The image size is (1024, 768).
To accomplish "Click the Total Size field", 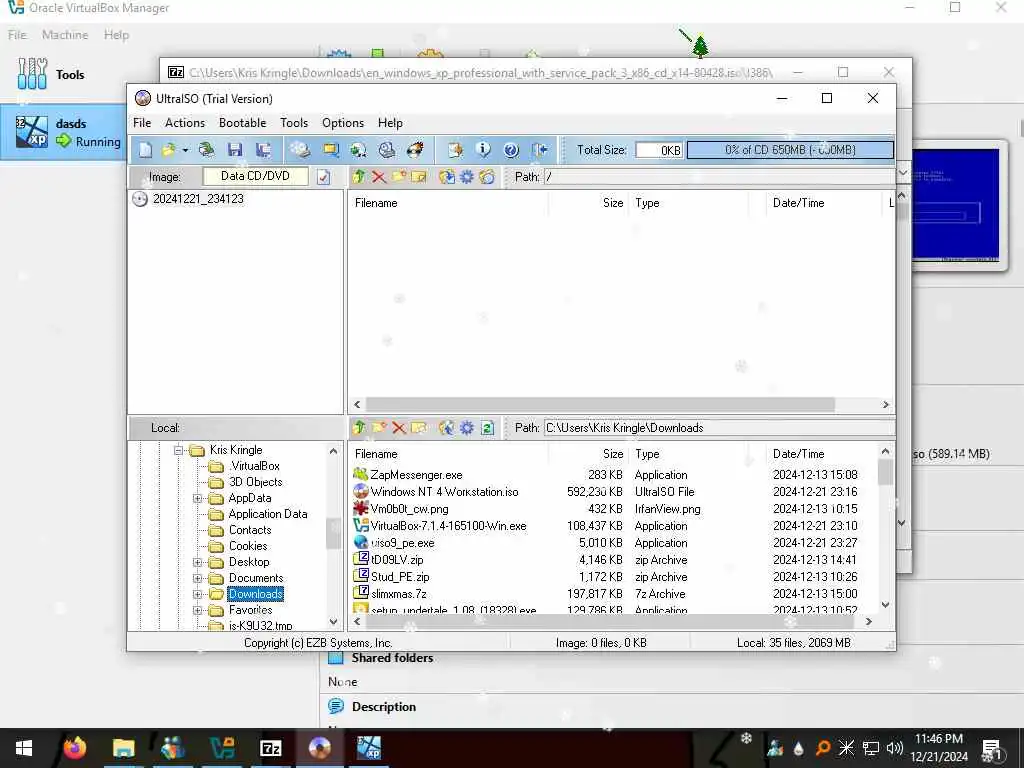I will pyautogui.click(x=659, y=150).
